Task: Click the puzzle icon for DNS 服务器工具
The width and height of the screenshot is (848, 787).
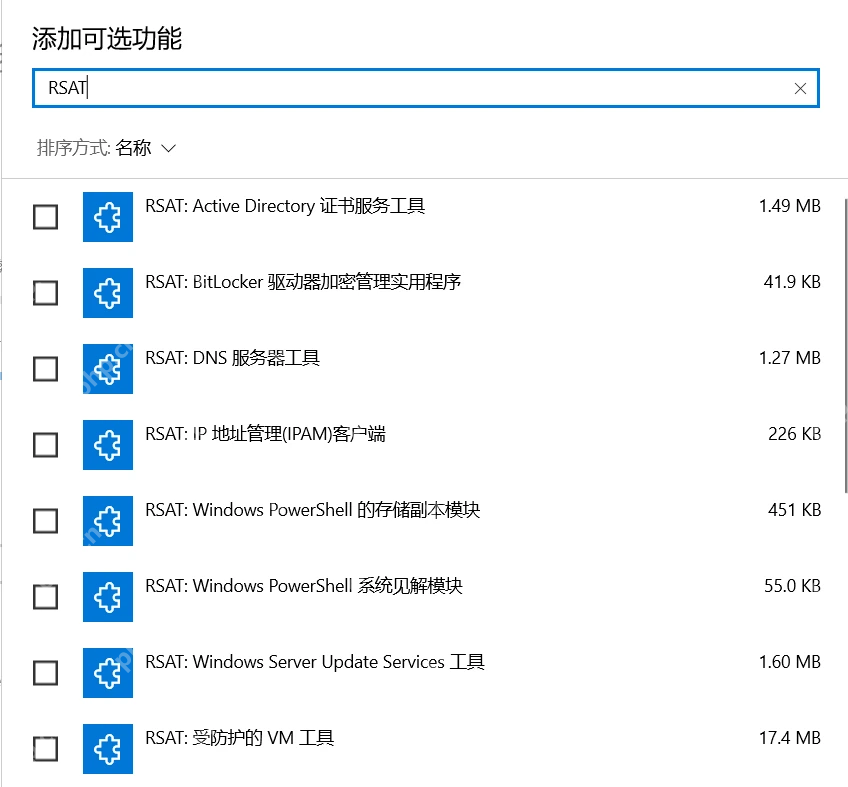Action: [x=108, y=369]
